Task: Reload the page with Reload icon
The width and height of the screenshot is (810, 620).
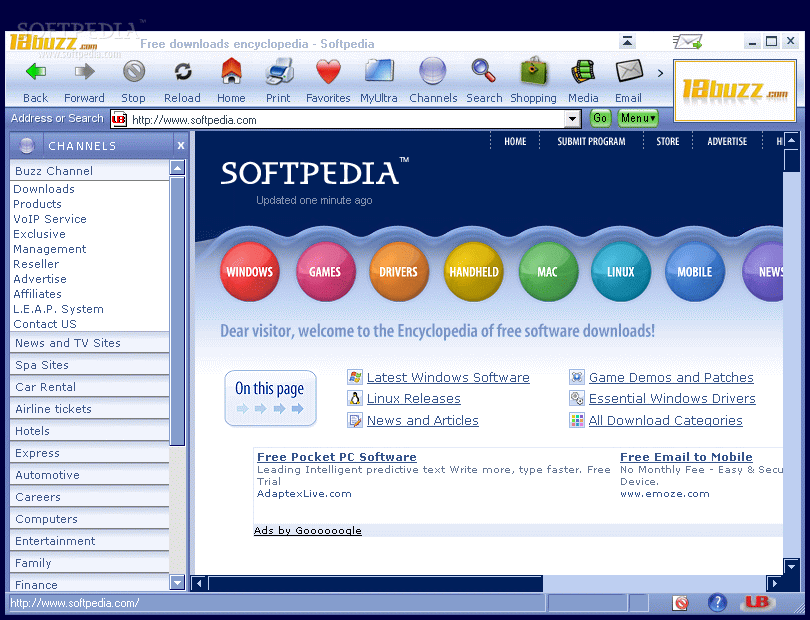Action: click(182, 72)
